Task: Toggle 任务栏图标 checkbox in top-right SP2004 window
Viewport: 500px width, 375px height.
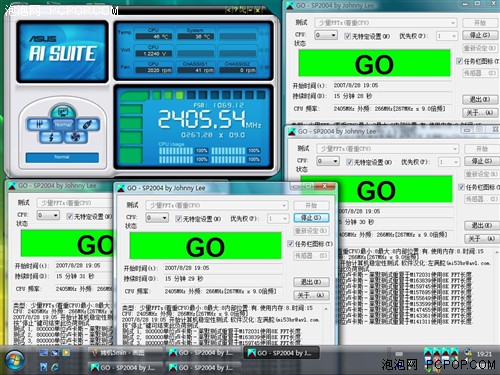Action: [x=460, y=61]
